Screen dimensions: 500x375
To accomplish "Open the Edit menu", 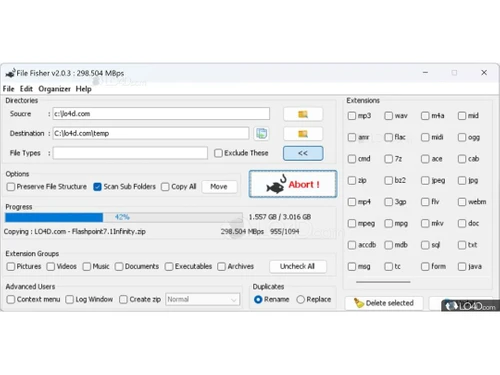I will [x=26, y=89].
